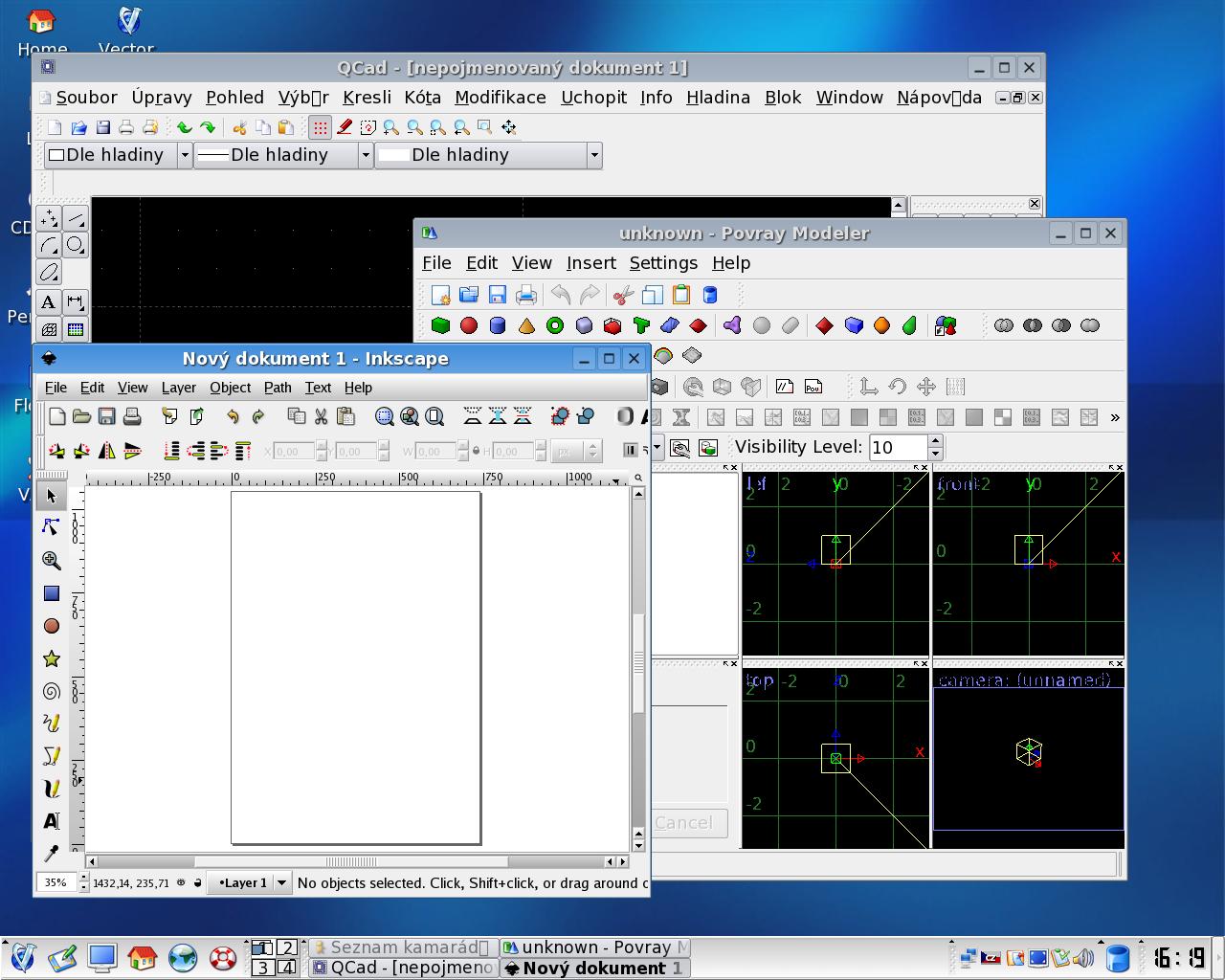This screenshot has height=980, width=1225.
Task: Open QCad's third Dle hladiny linetype dropdown
Action: click(488, 155)
